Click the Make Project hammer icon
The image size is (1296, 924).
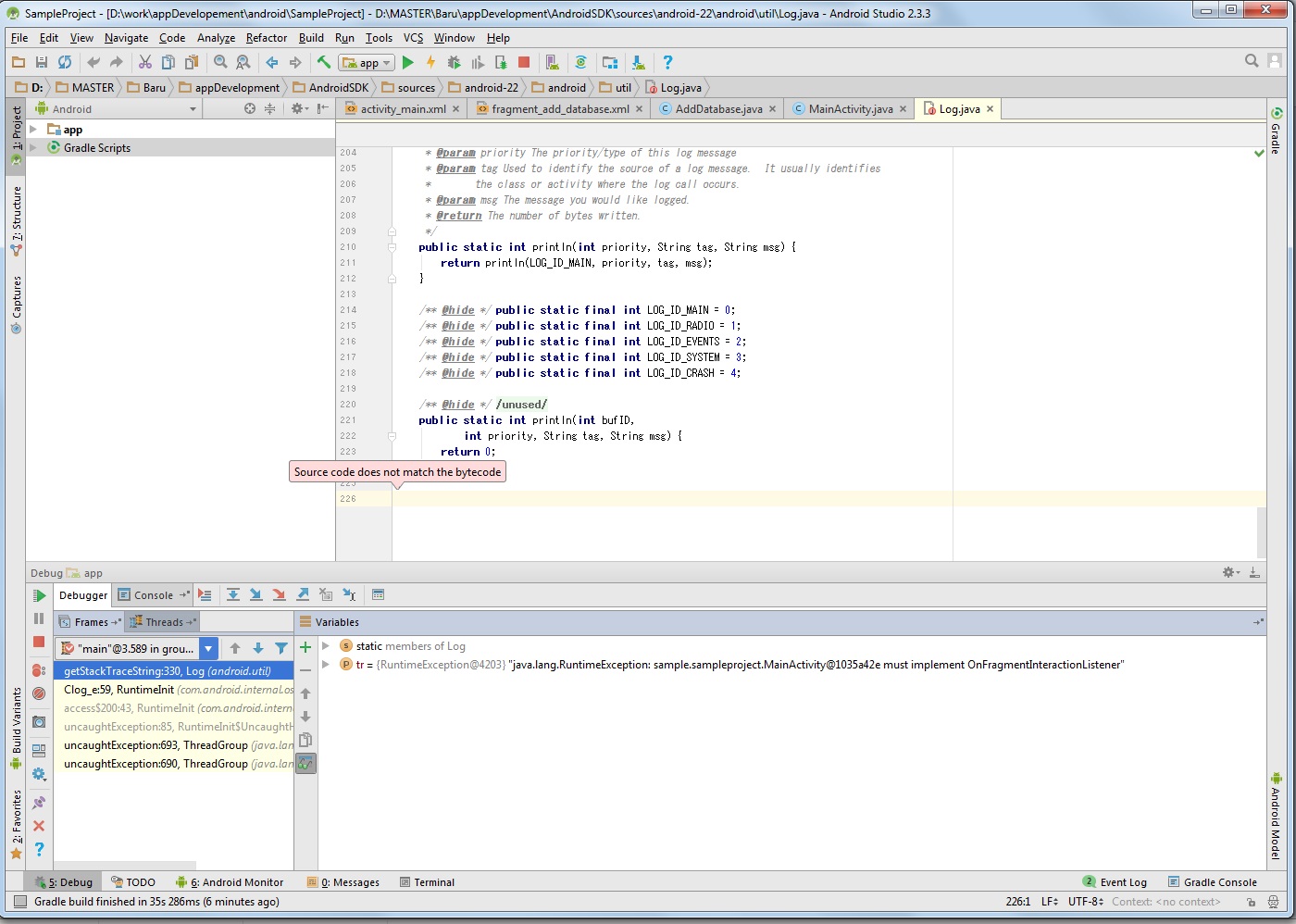pos(323,62)
